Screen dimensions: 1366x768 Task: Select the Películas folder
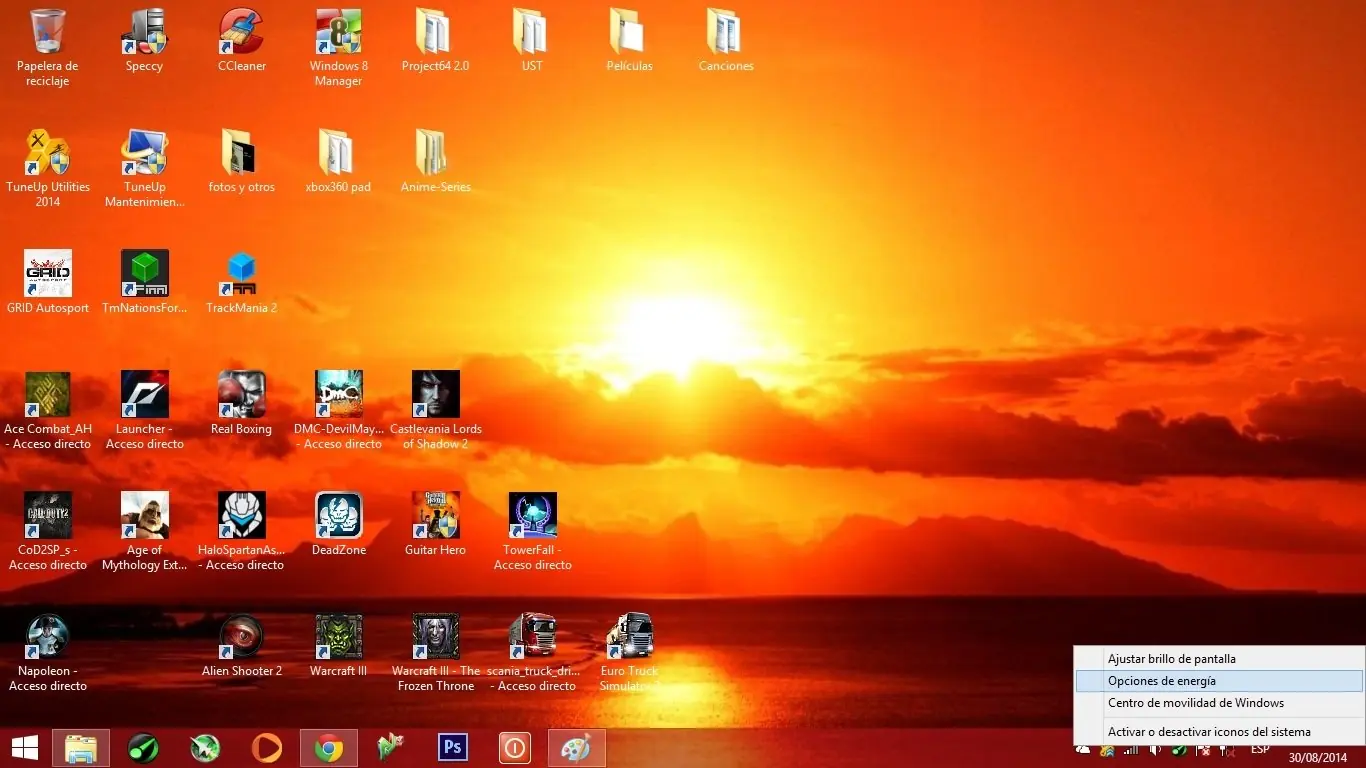[x=629, y=41]
